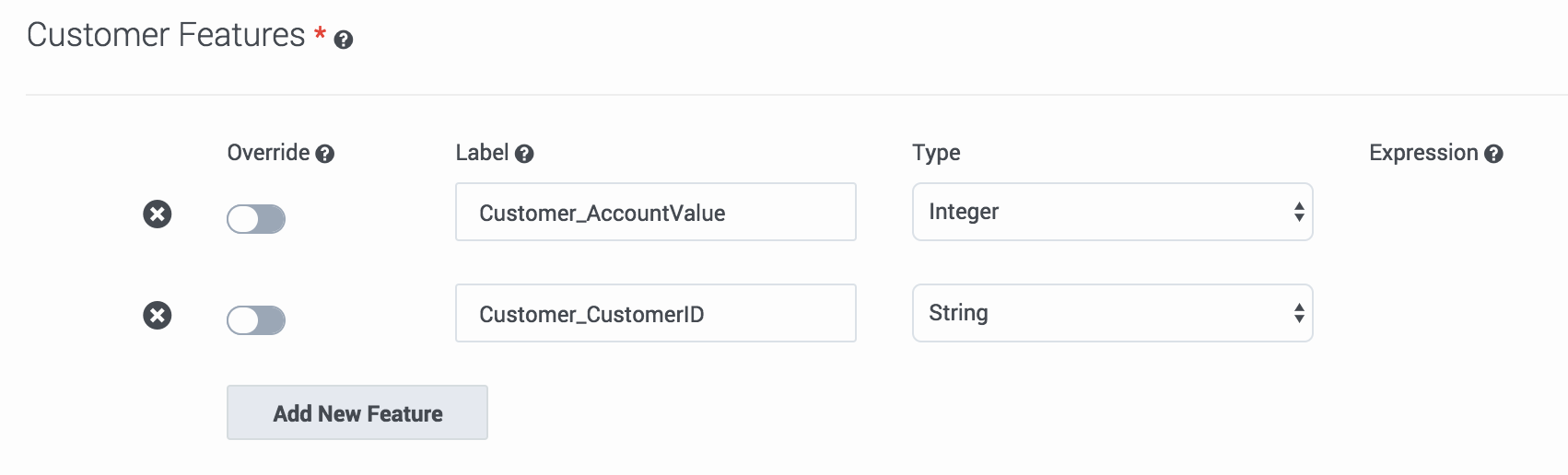Click the help icon beside Customer Features

[x=344, y=40]
